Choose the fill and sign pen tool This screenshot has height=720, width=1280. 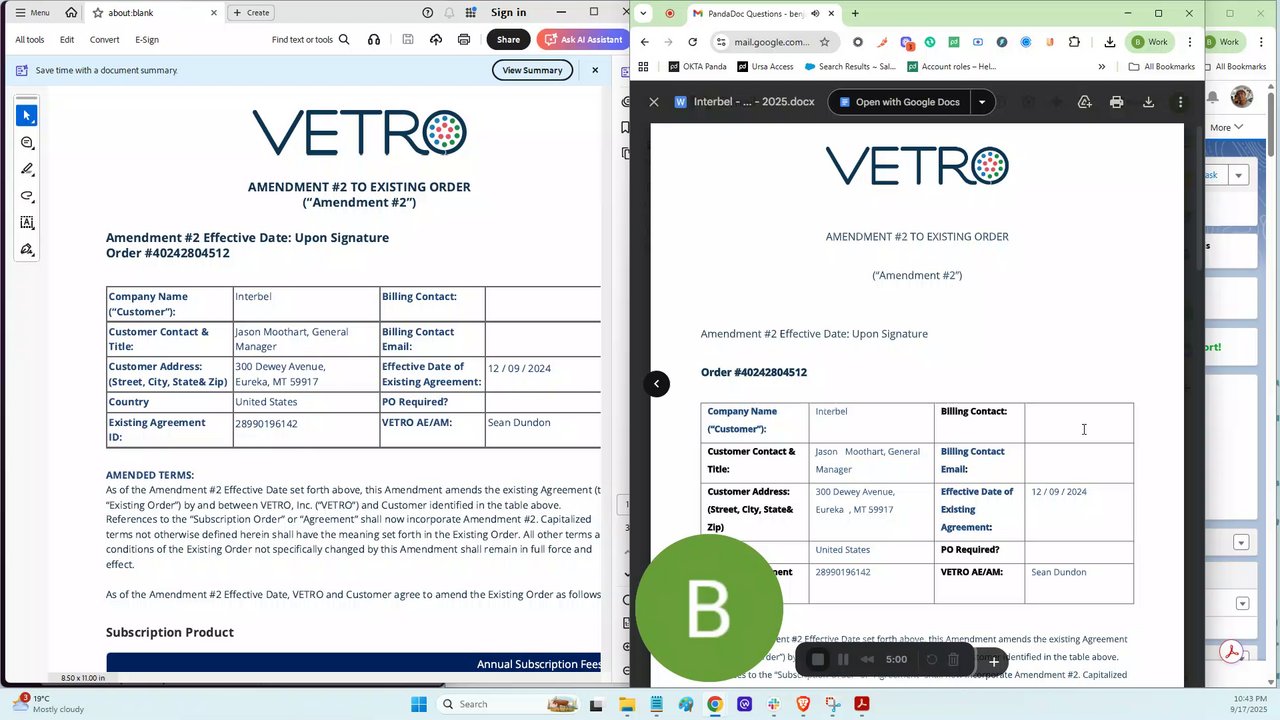point(27,249)
